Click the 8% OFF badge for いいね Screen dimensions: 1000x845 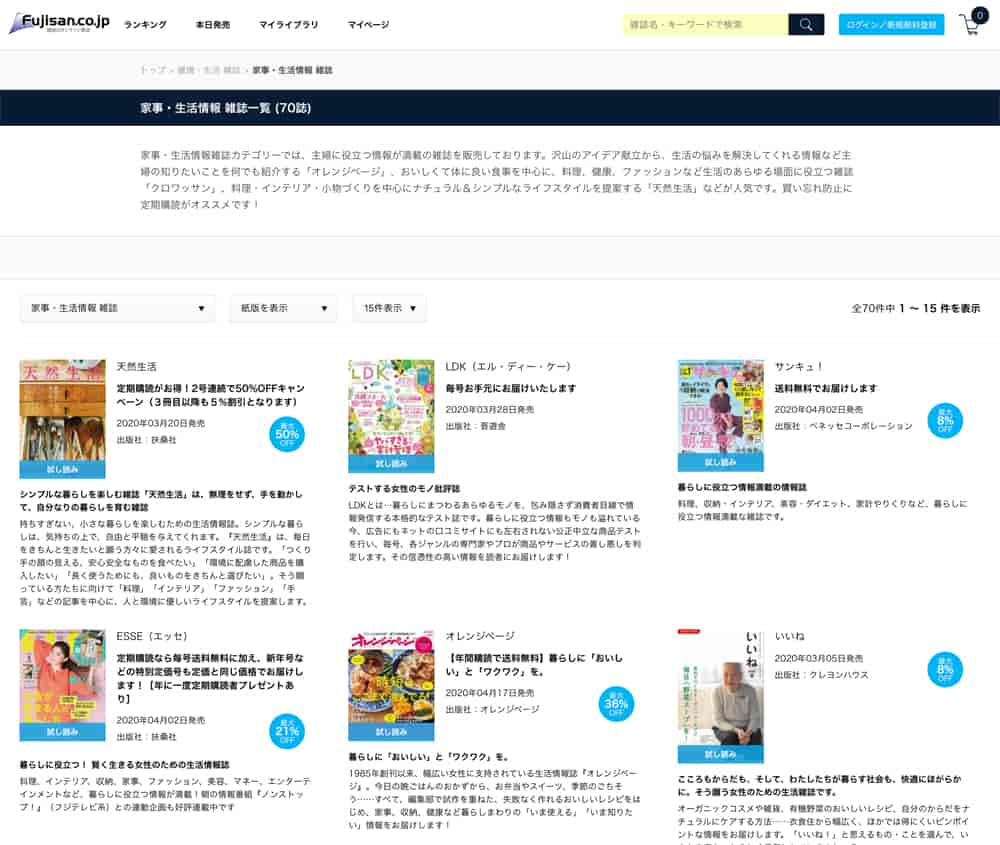click(x=945, y=669)
